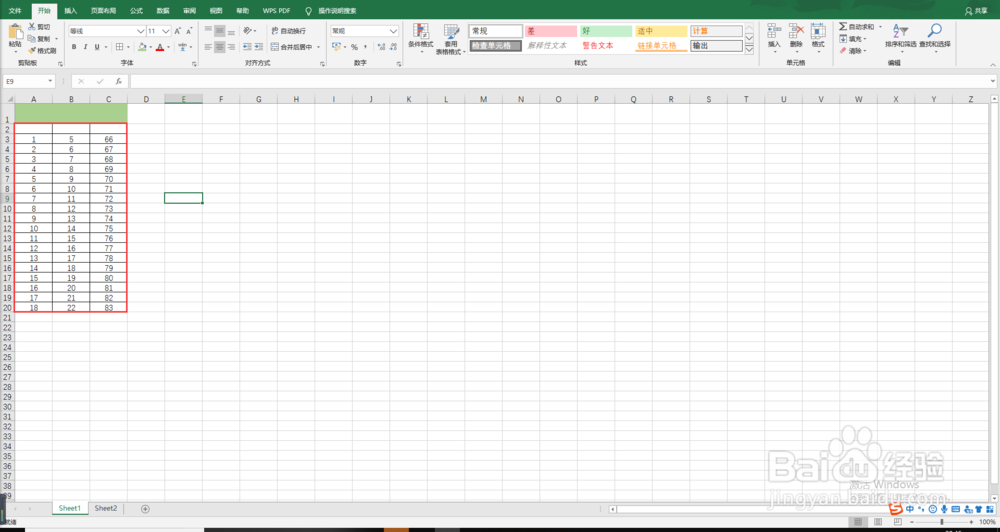Open the font size dropdown

[x=166, y=31]
